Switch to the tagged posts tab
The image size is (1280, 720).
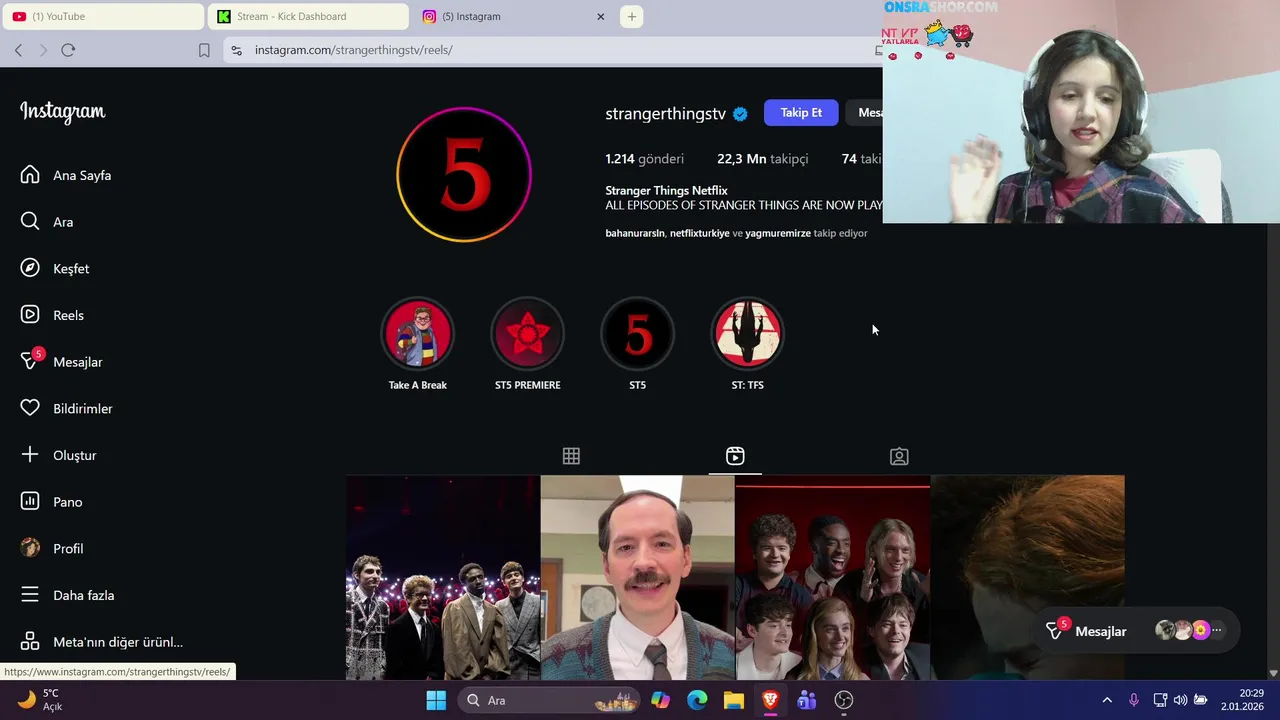pos(899,456)
